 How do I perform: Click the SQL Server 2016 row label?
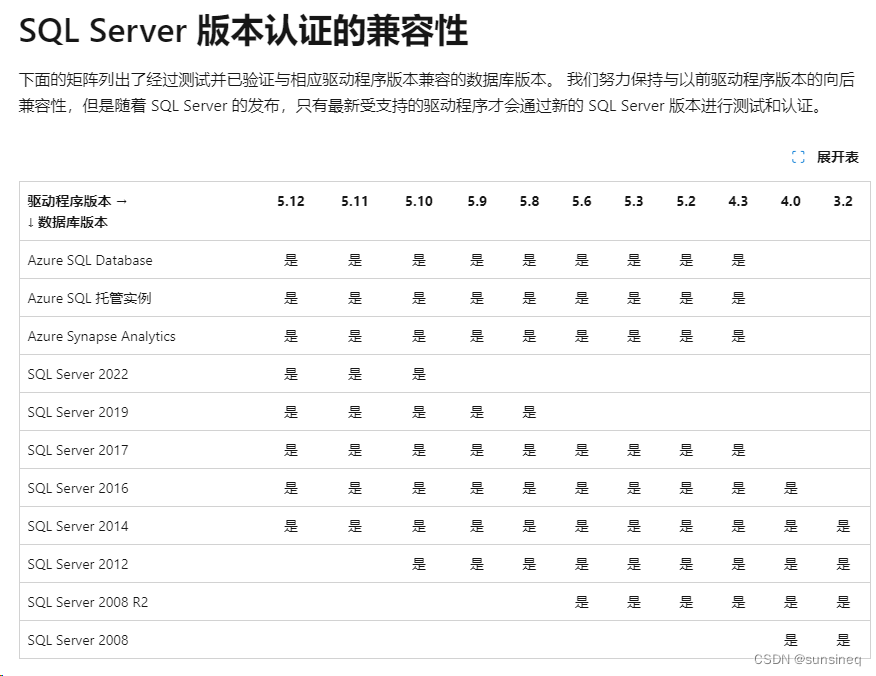78,488
